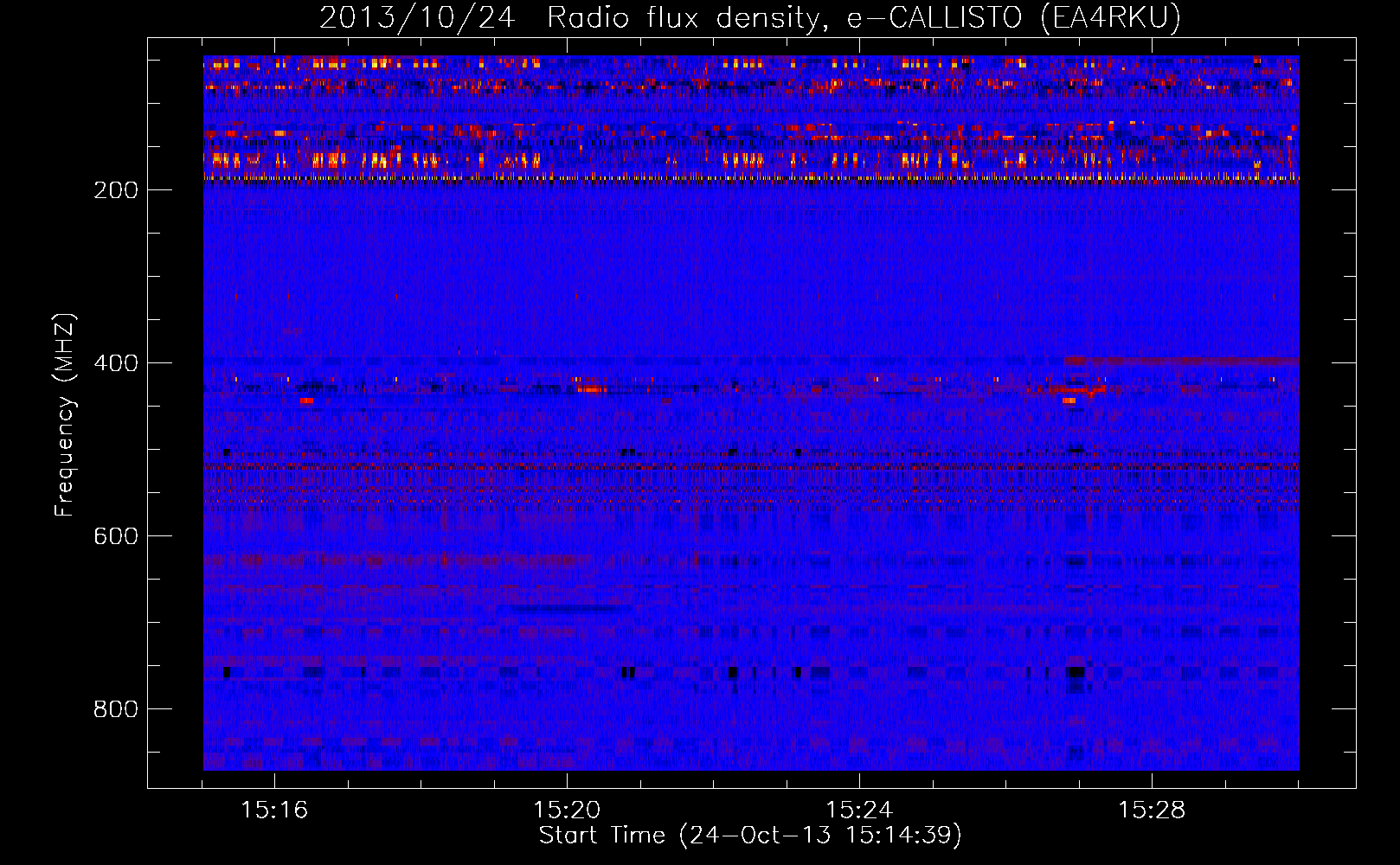1400x865 pixels.
Task: Click the 800 frequency tick label
Action: pos(116,708)
